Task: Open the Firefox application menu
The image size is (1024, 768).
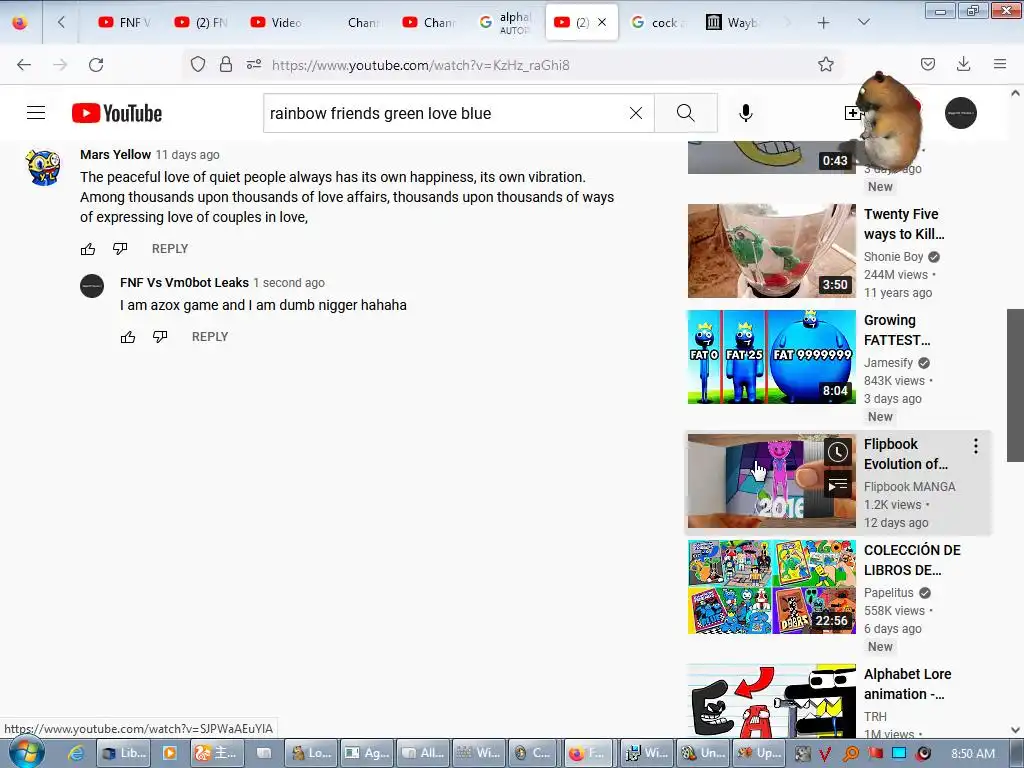Action: [x=1000, y=64]
